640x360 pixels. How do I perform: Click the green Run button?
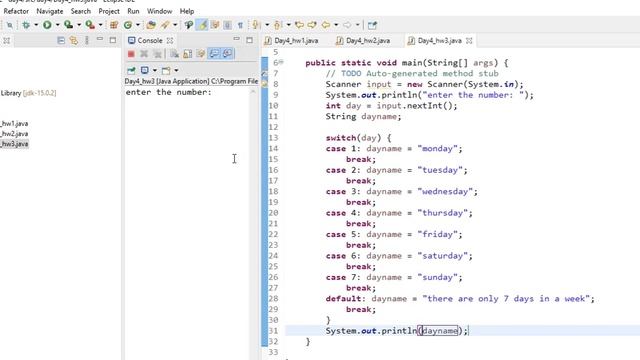47,25
